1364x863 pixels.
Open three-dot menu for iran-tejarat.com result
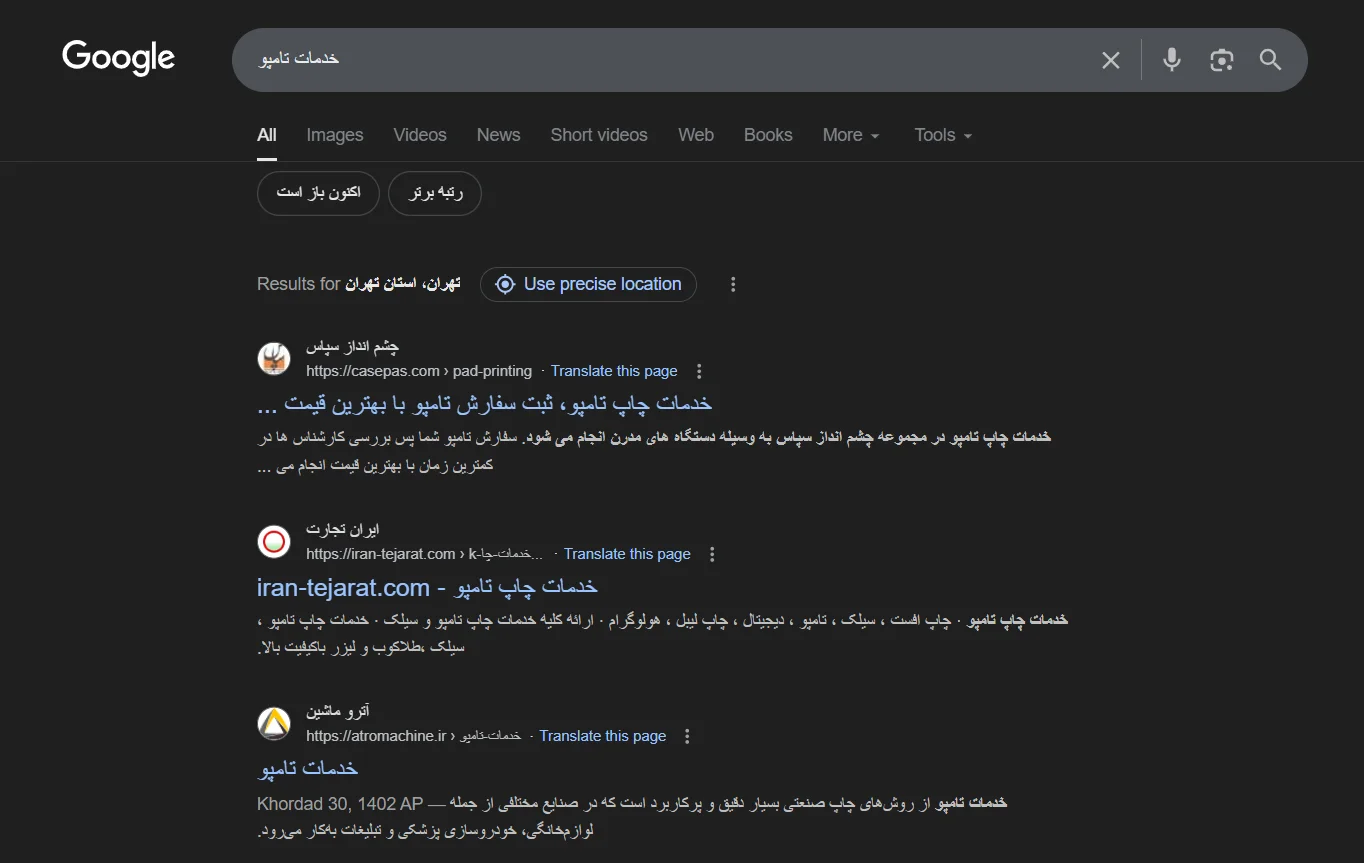[x=712, y=555]
